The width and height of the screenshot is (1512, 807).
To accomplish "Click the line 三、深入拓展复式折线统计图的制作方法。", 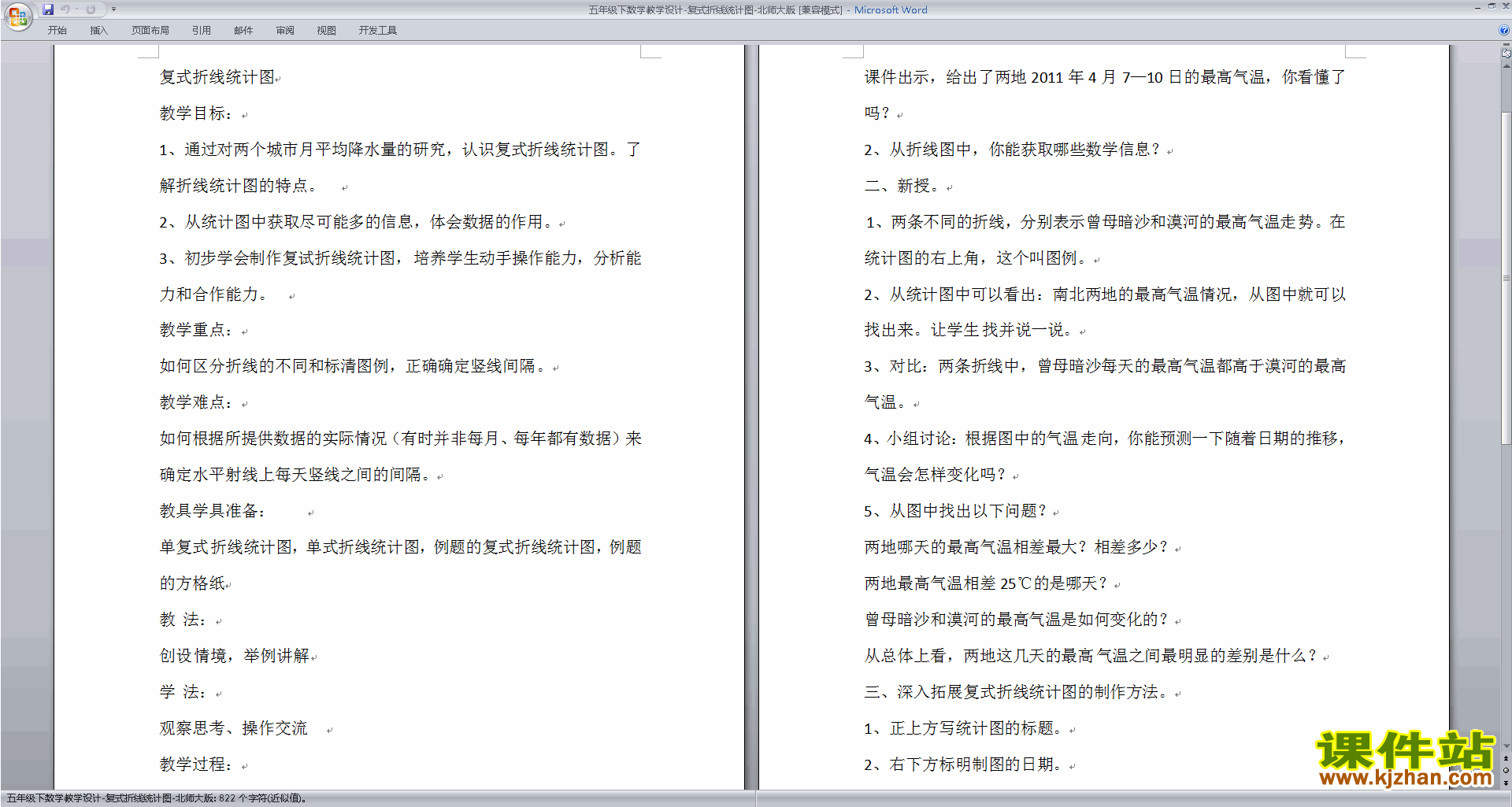I will pos(1017,692).
